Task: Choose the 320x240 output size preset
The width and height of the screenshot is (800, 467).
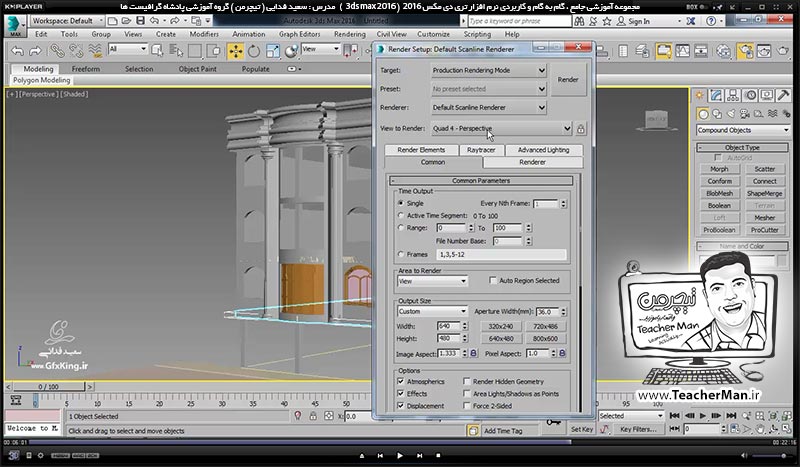Action: click(x=501, y=326)
